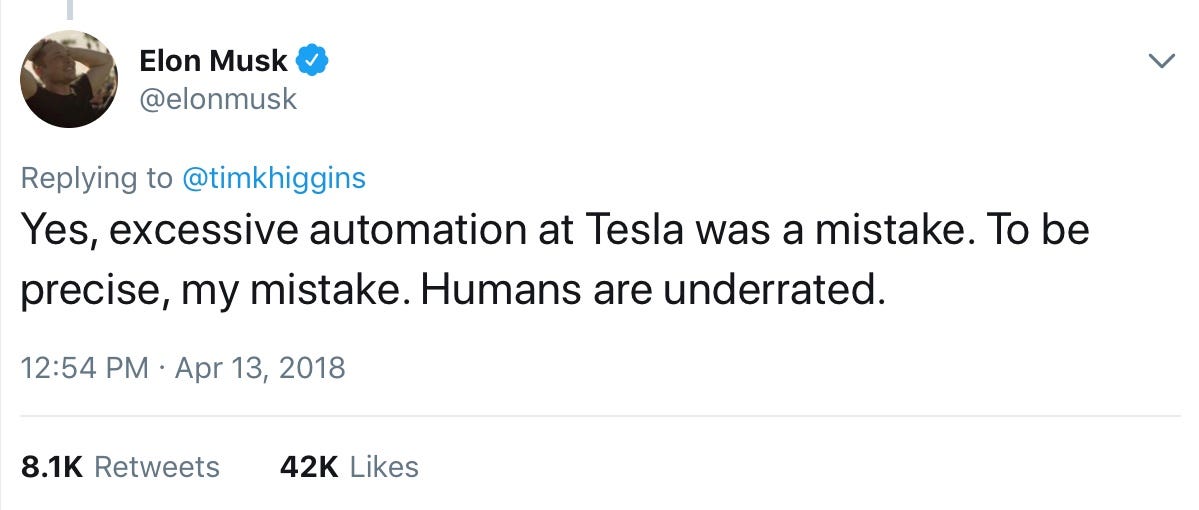Click the blue verified badge icon
The image size is (1199, 510).
point(312,60)
